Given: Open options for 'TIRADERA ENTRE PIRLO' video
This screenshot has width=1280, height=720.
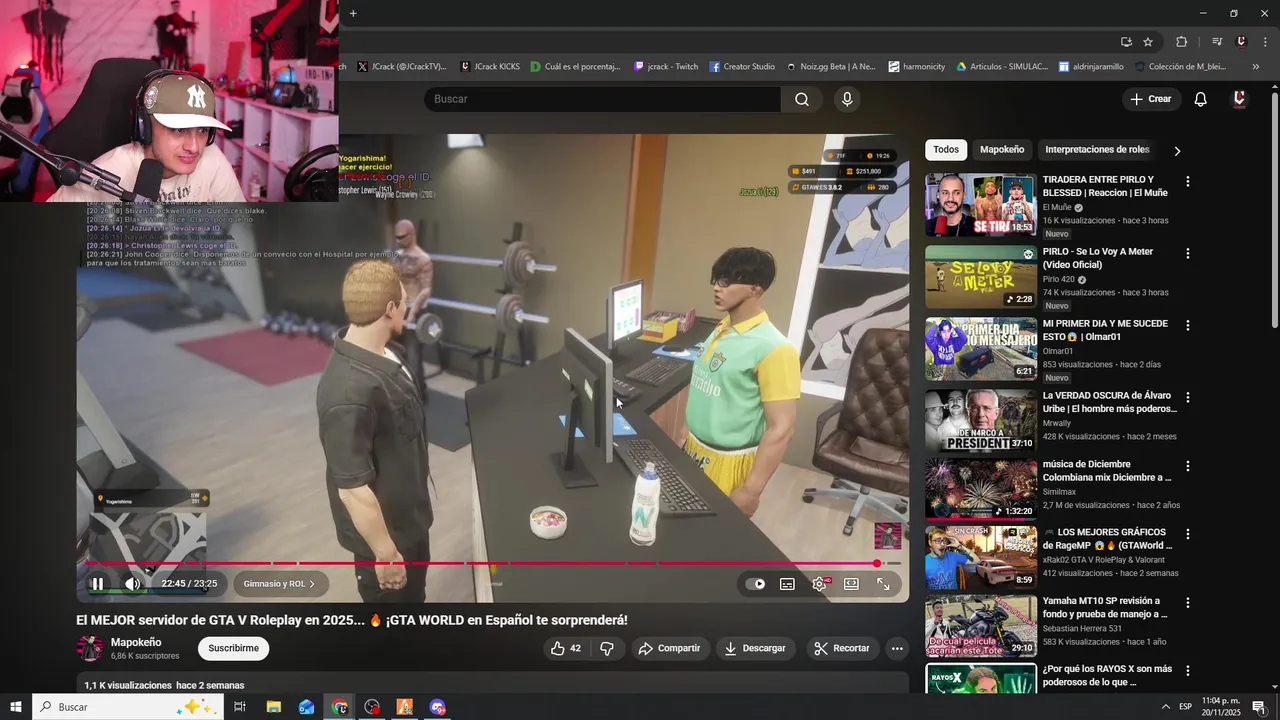Looking at the screenshot, I should tap(1188, 182).
